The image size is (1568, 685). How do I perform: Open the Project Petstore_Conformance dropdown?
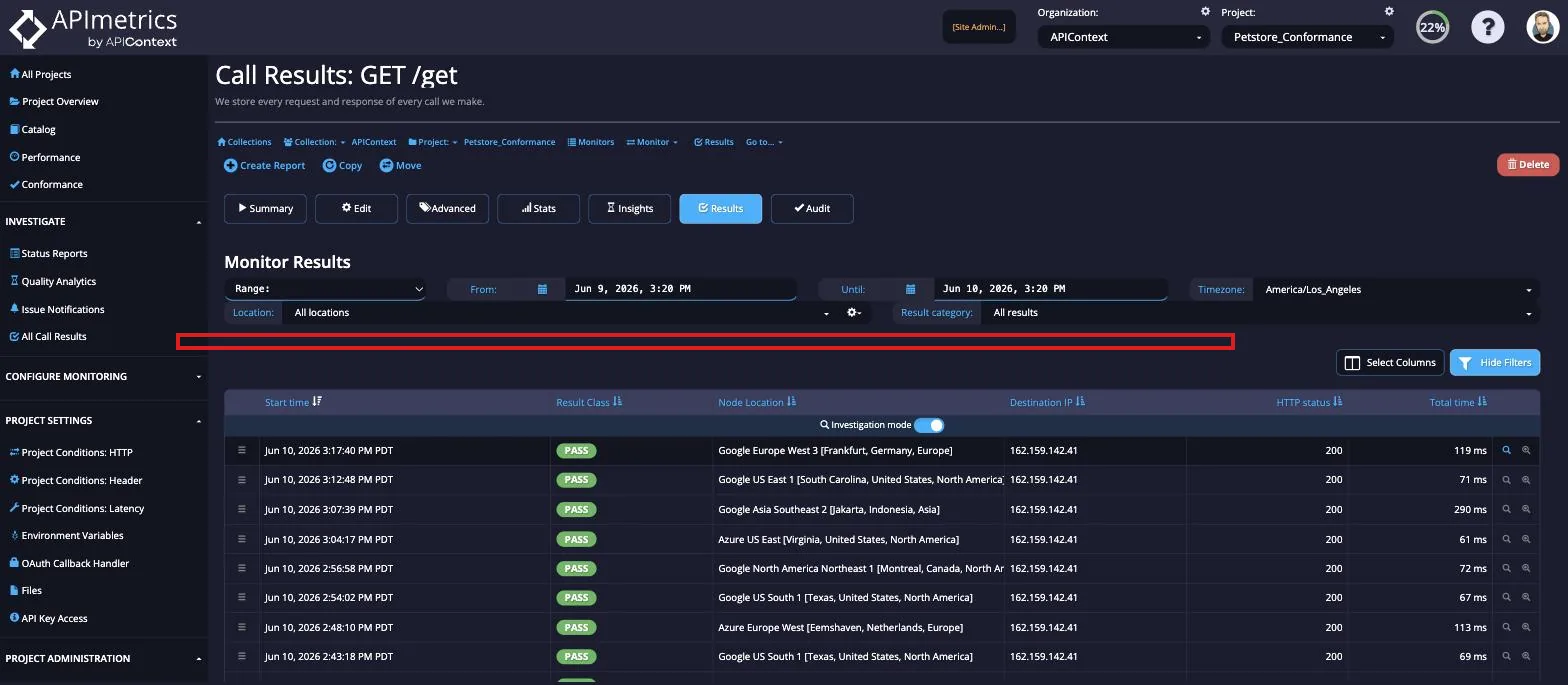pyautogui.click(x=1309, y=37)
